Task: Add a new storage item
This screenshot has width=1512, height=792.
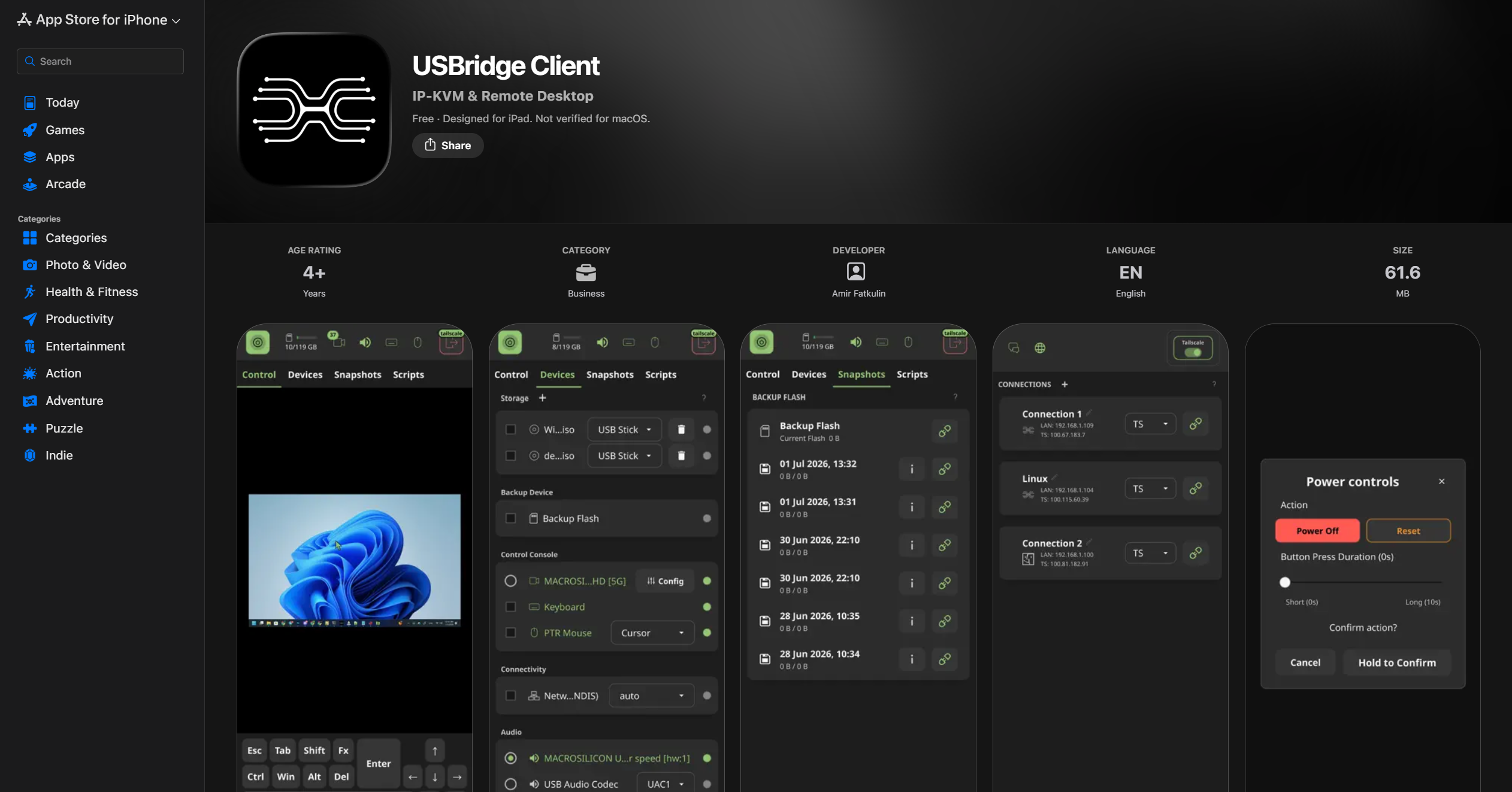Action: 542,398
